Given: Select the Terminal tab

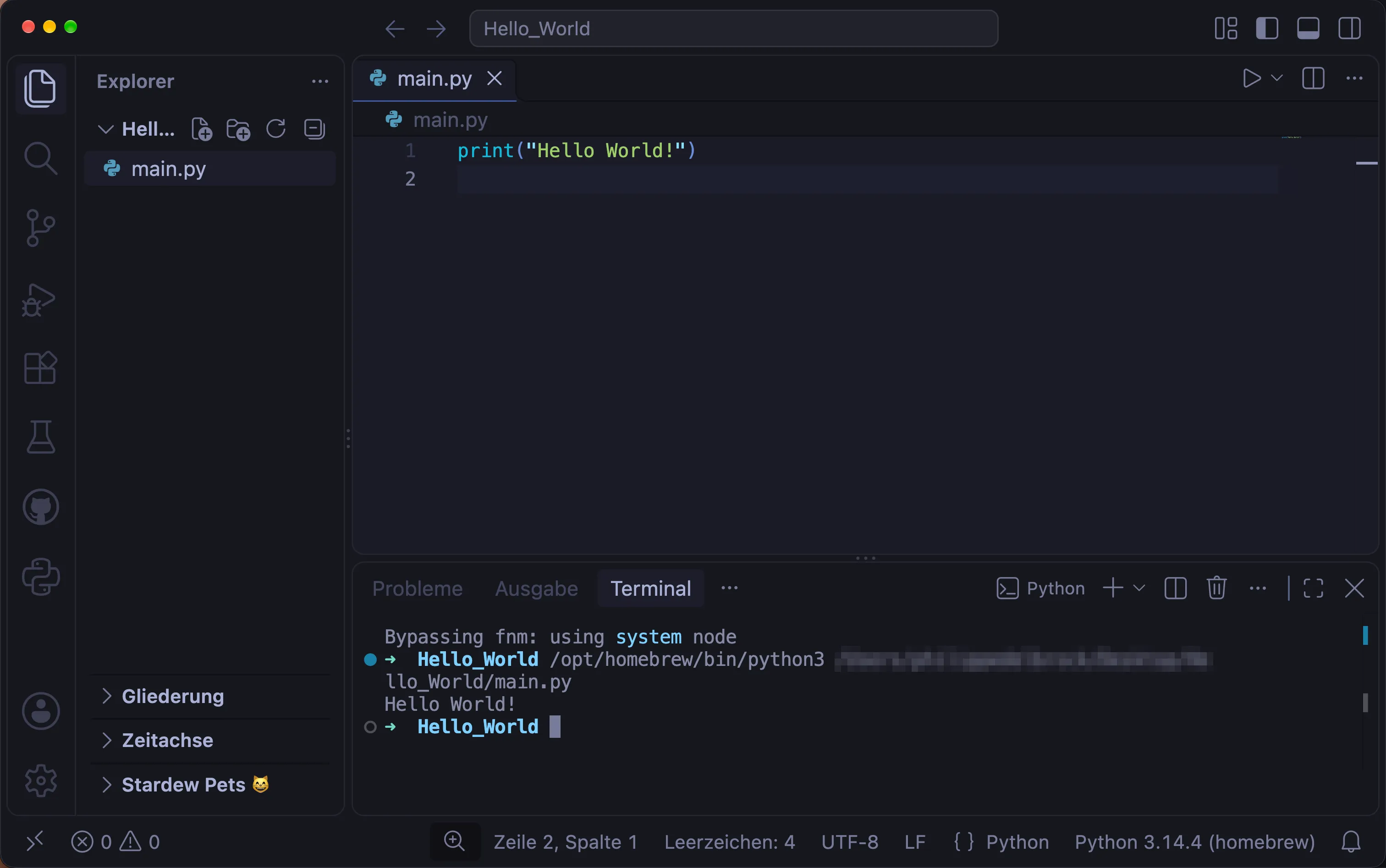Looking at the screenshot, I should point(650,588).
